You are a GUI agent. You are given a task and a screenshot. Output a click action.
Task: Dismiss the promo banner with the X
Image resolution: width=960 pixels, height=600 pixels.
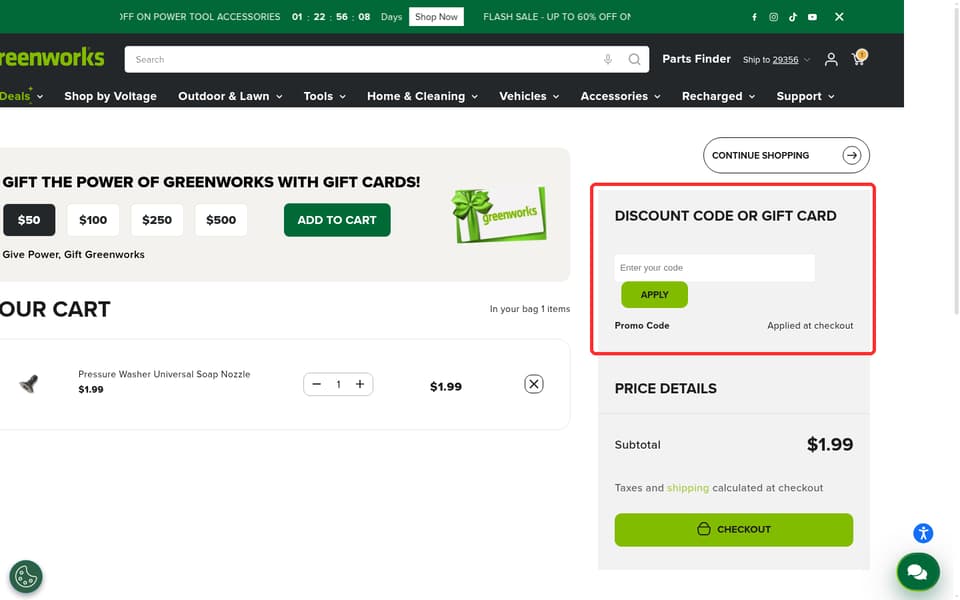coord(839,17)
